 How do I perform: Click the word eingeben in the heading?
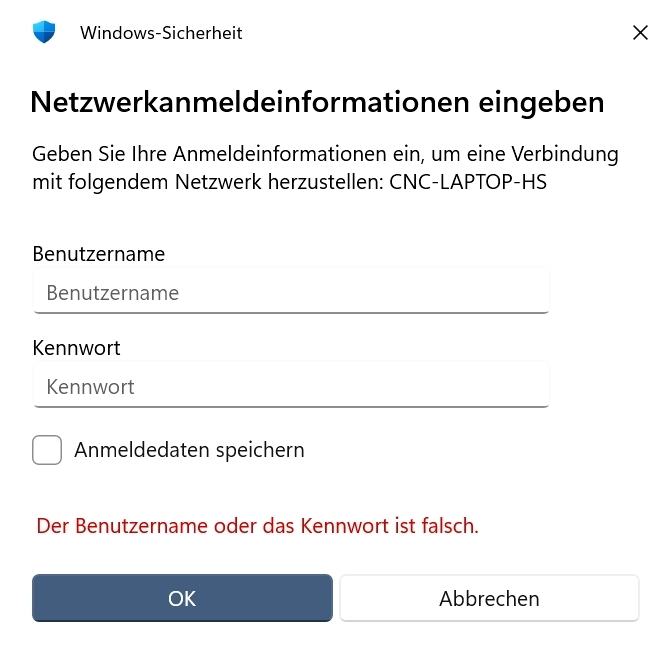[542, 102]
